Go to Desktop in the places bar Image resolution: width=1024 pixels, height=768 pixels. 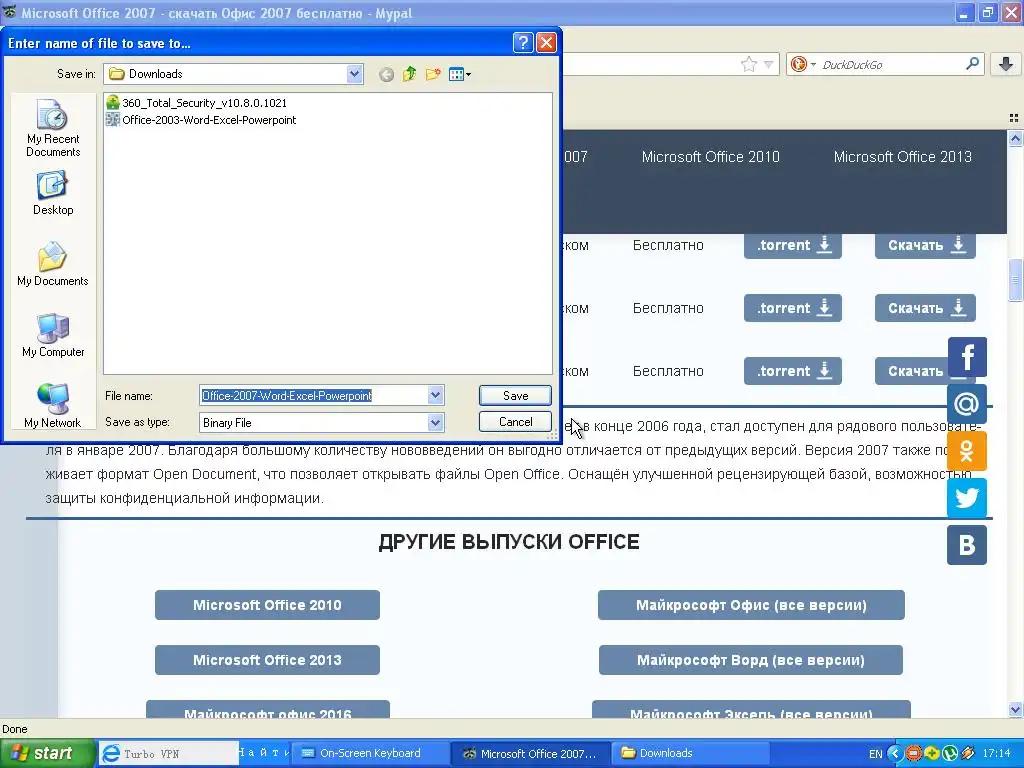53,193
